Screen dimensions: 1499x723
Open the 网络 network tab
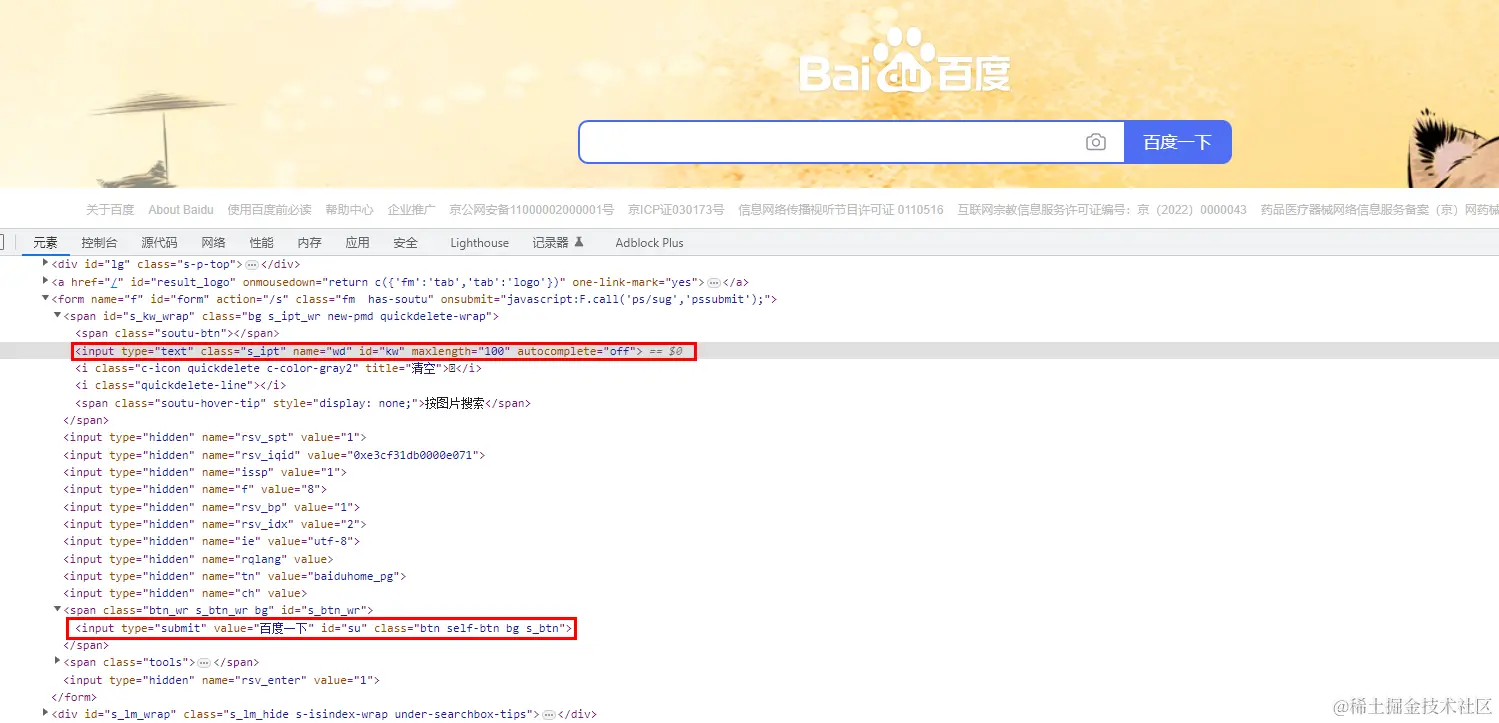[x=213, y=242]
